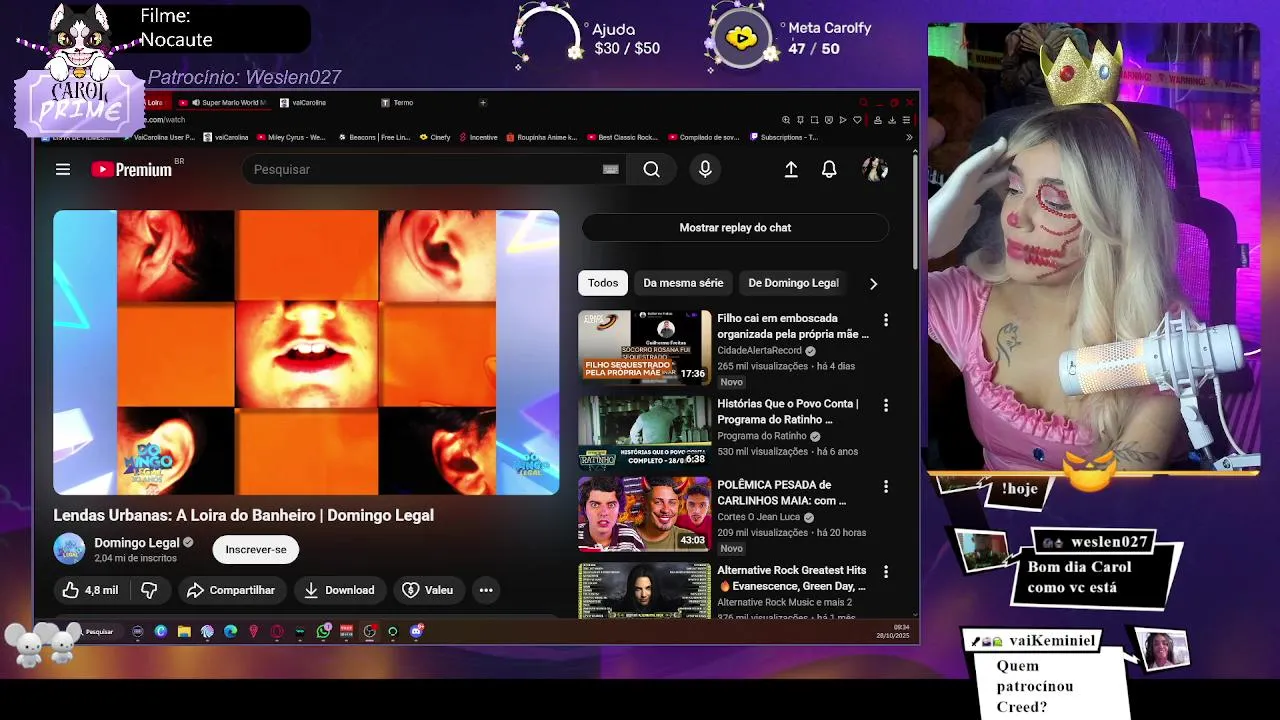Open the Subscriptions bookmark
1280x720 pixels.
pyautogui.click(x=785, y=137)
